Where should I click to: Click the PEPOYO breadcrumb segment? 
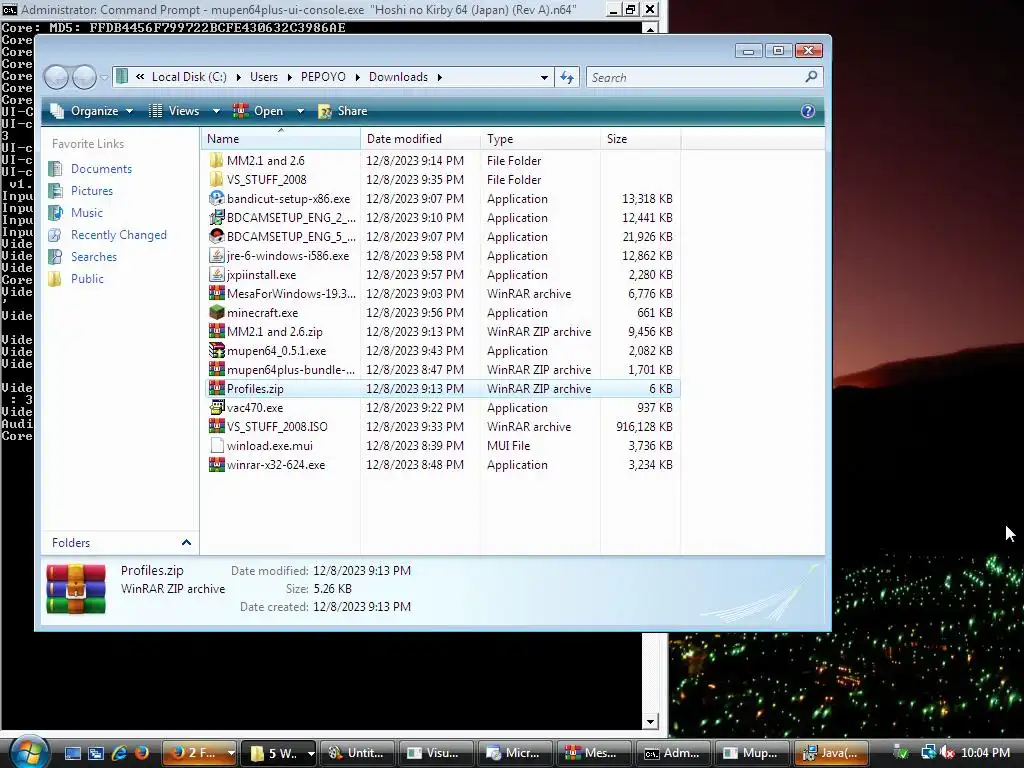(323, 77)
